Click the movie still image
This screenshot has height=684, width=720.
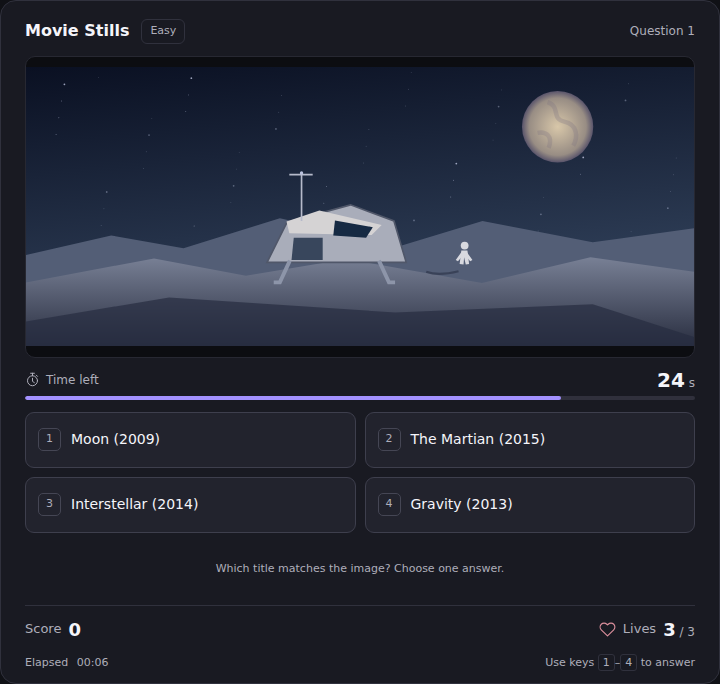[360, 207]
